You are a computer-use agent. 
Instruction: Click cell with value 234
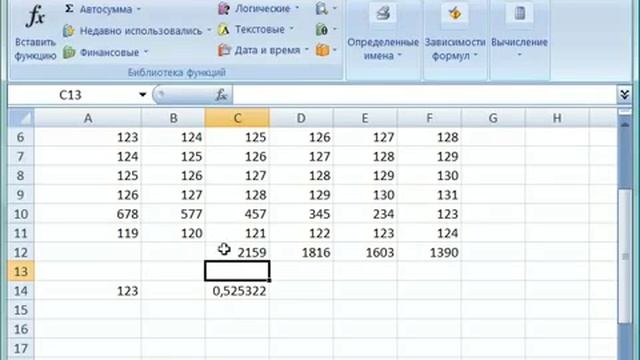click(x=365, y=214)
